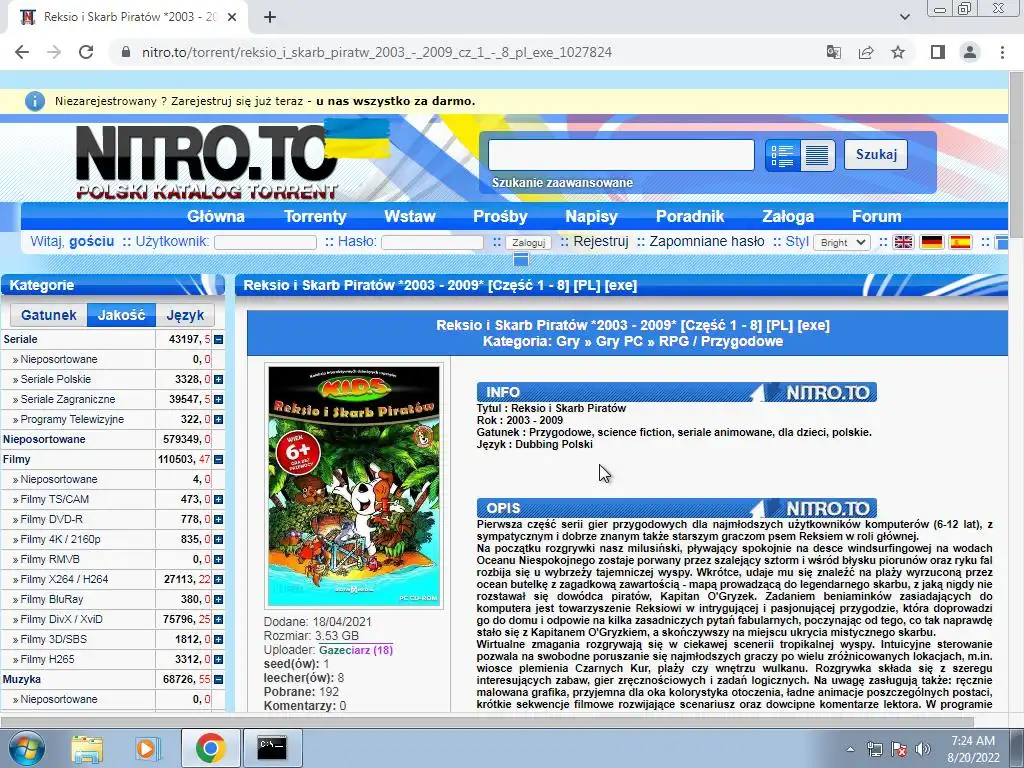Image resolution: width=1024 pixels, height=768 pixels.
Task: Open the Chrome profile avatar
Action: [970, 52]
